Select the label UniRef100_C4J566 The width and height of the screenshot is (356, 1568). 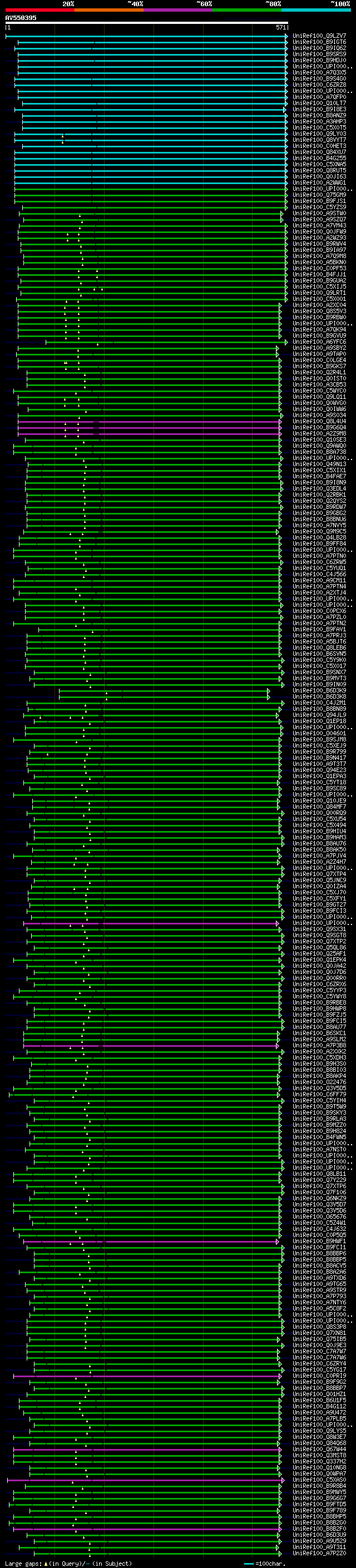click(x=319, y=575)
